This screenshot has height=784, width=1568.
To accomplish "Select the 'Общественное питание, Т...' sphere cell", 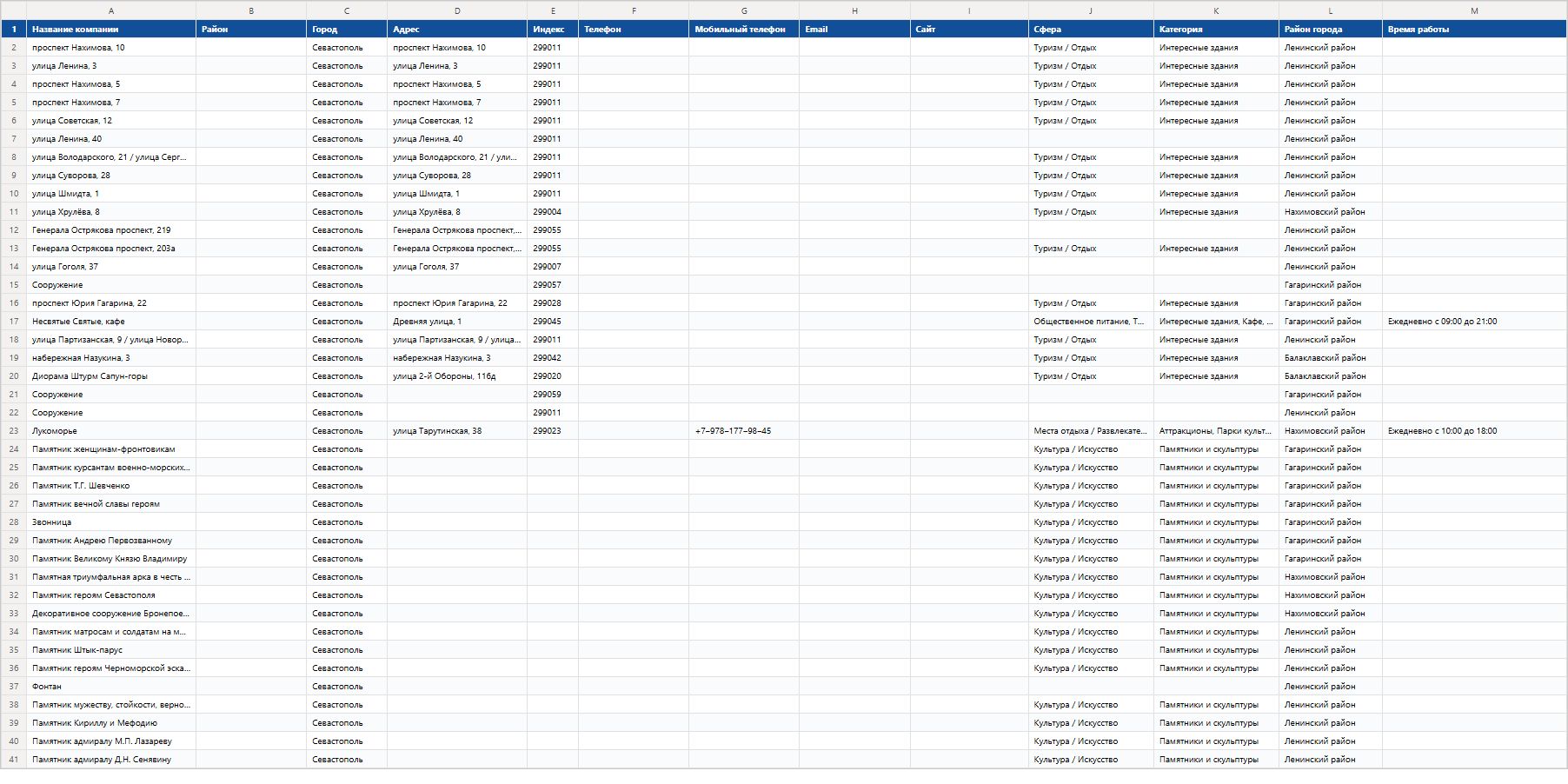I will pos(1091,322).
